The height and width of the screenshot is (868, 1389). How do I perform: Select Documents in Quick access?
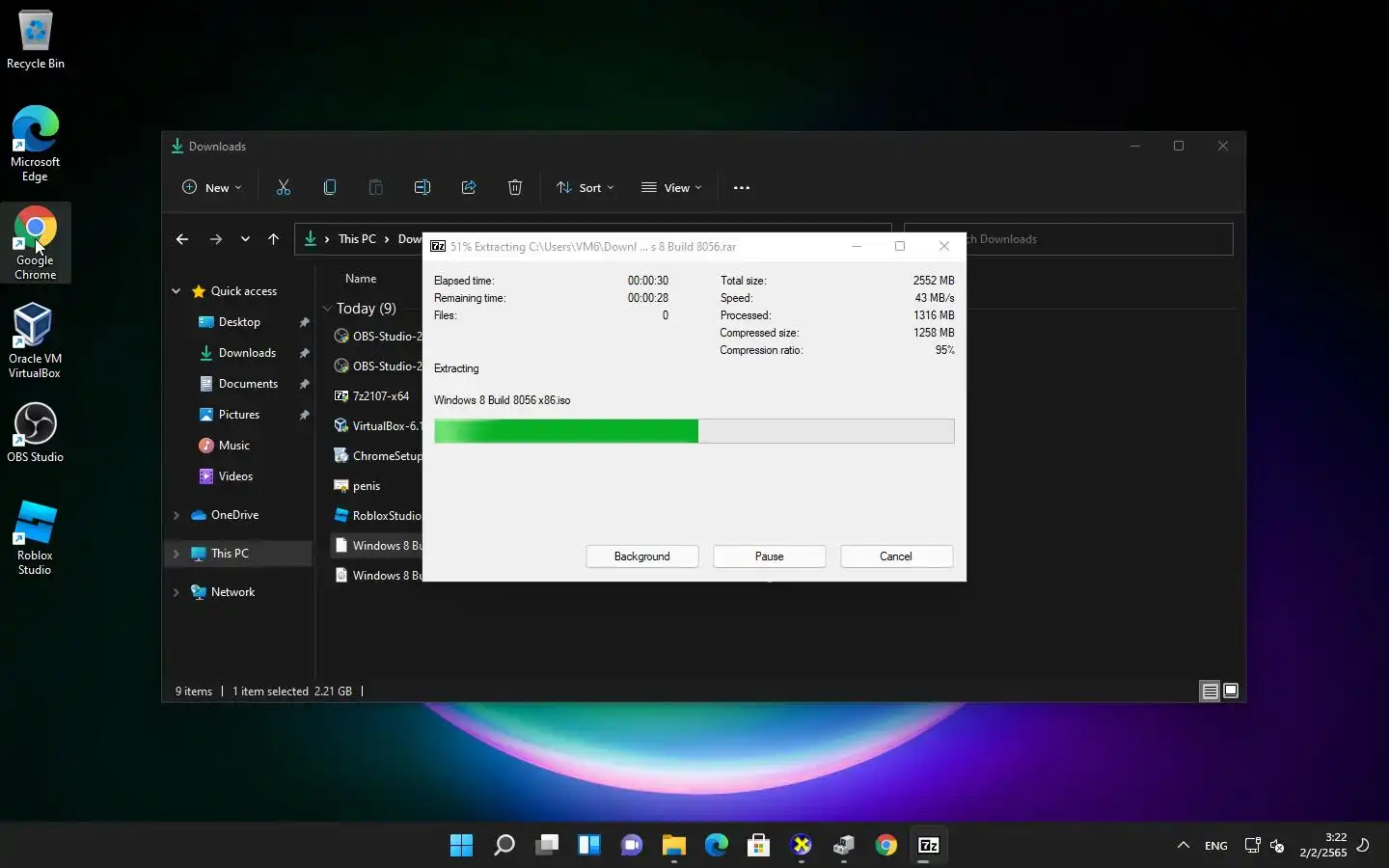tap(248, 384)
